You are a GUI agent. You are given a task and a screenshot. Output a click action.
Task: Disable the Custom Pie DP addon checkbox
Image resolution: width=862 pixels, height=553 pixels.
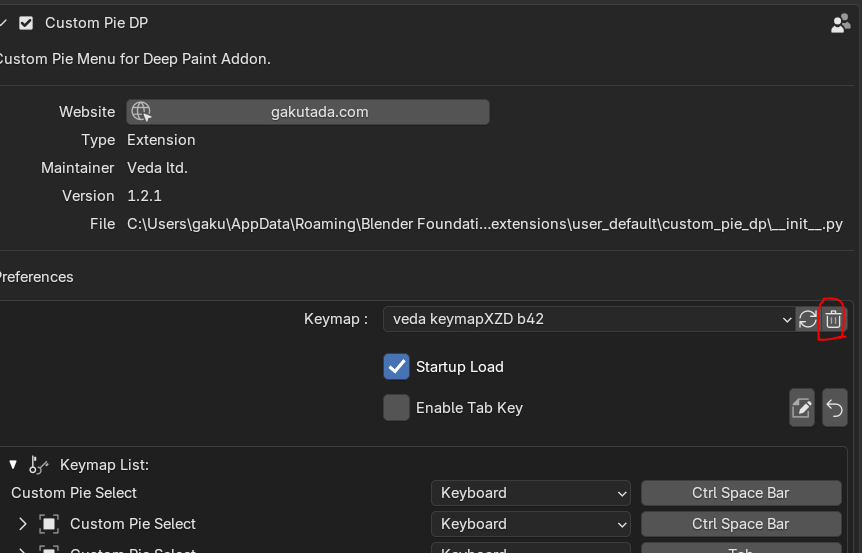pos(26,23)
